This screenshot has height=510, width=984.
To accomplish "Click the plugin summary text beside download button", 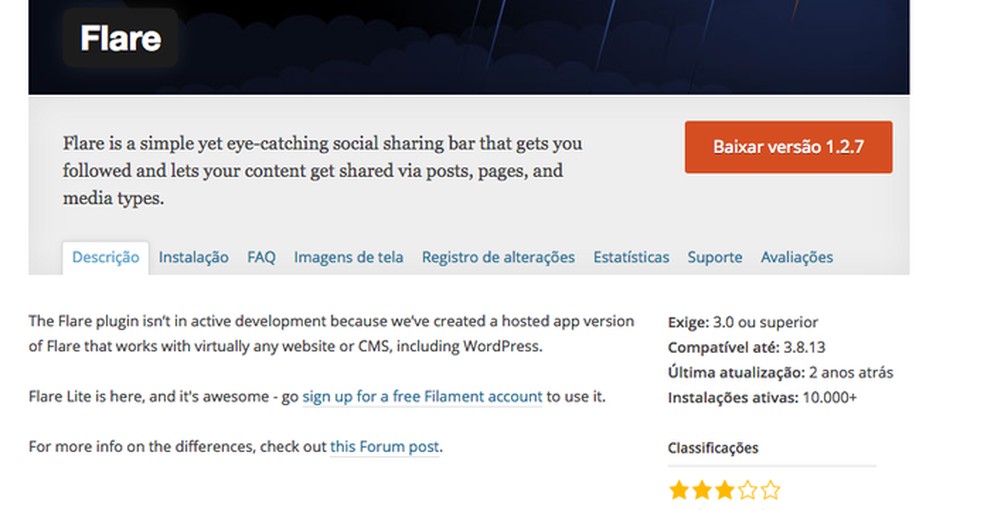I will click(322, 171).
